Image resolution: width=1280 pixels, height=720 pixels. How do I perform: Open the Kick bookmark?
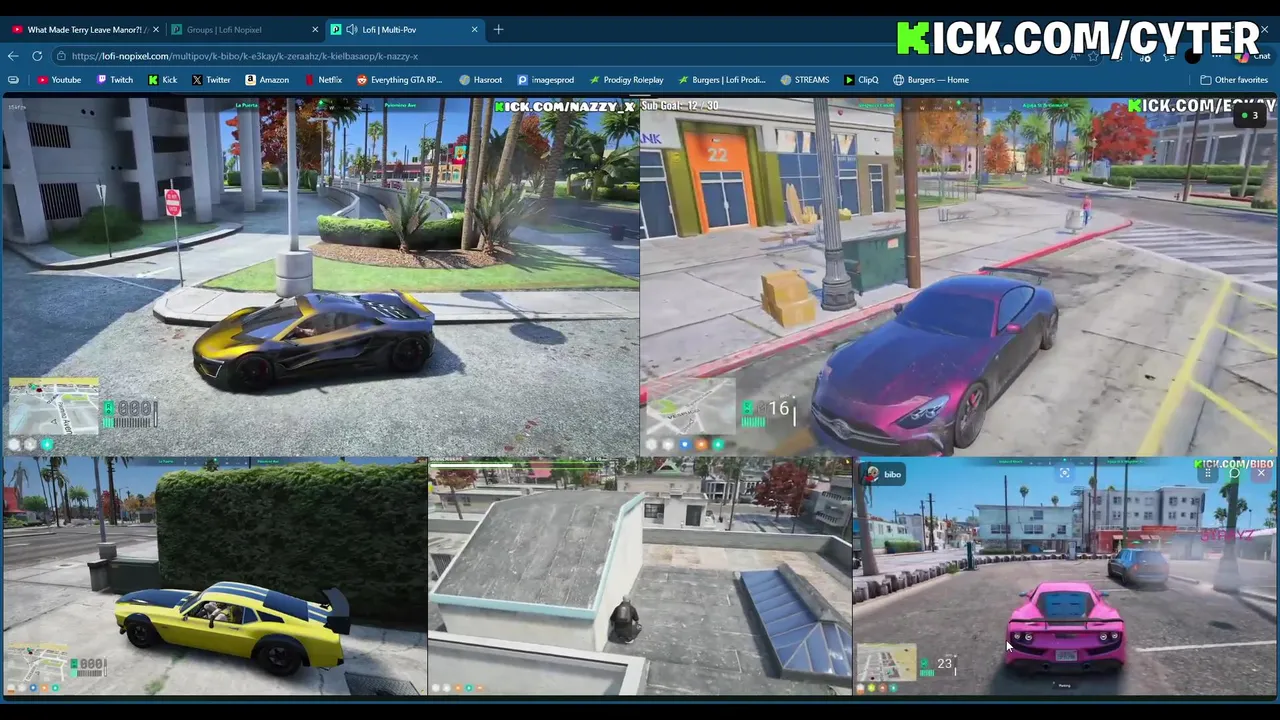point(162,80)
